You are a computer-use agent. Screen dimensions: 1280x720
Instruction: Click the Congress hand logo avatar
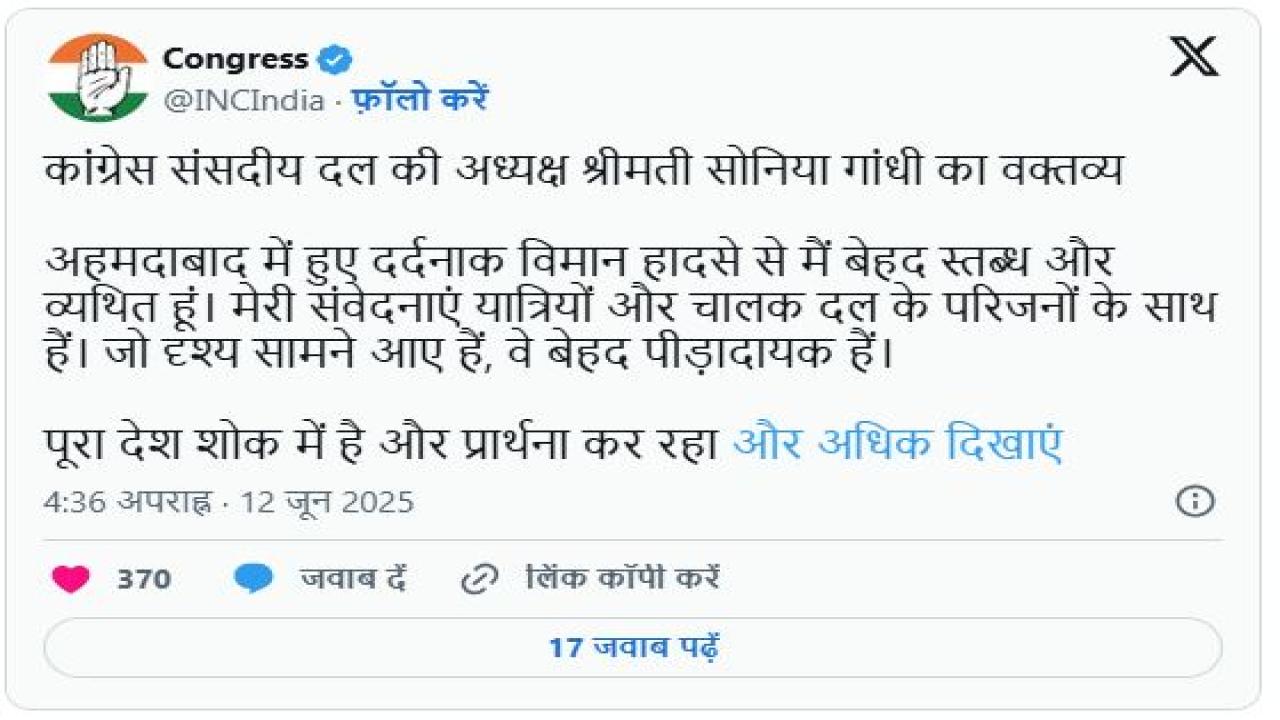[x=97, y=77]
